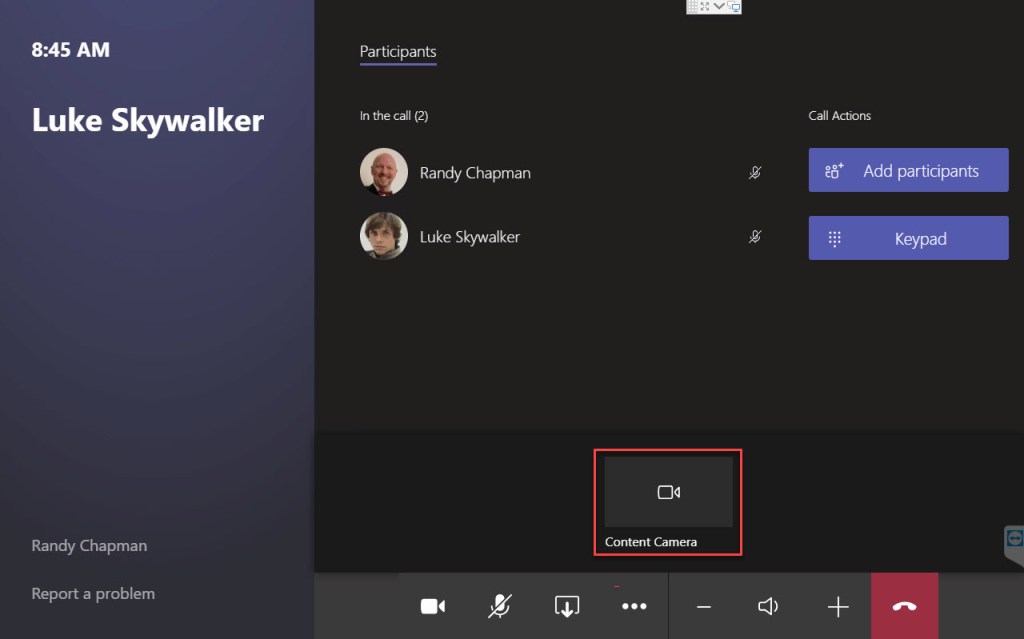Decrease volume with the minus button
Screen dimensions: 1024x639
(x=703, y=607)
